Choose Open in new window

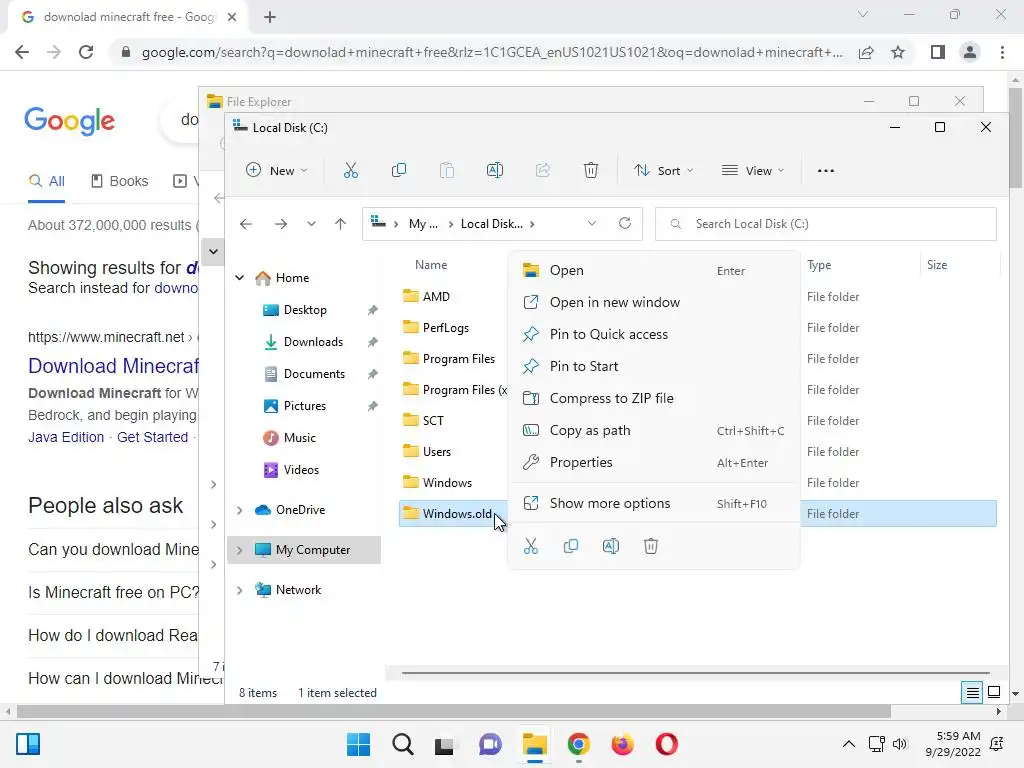click(x=654, y=302)
